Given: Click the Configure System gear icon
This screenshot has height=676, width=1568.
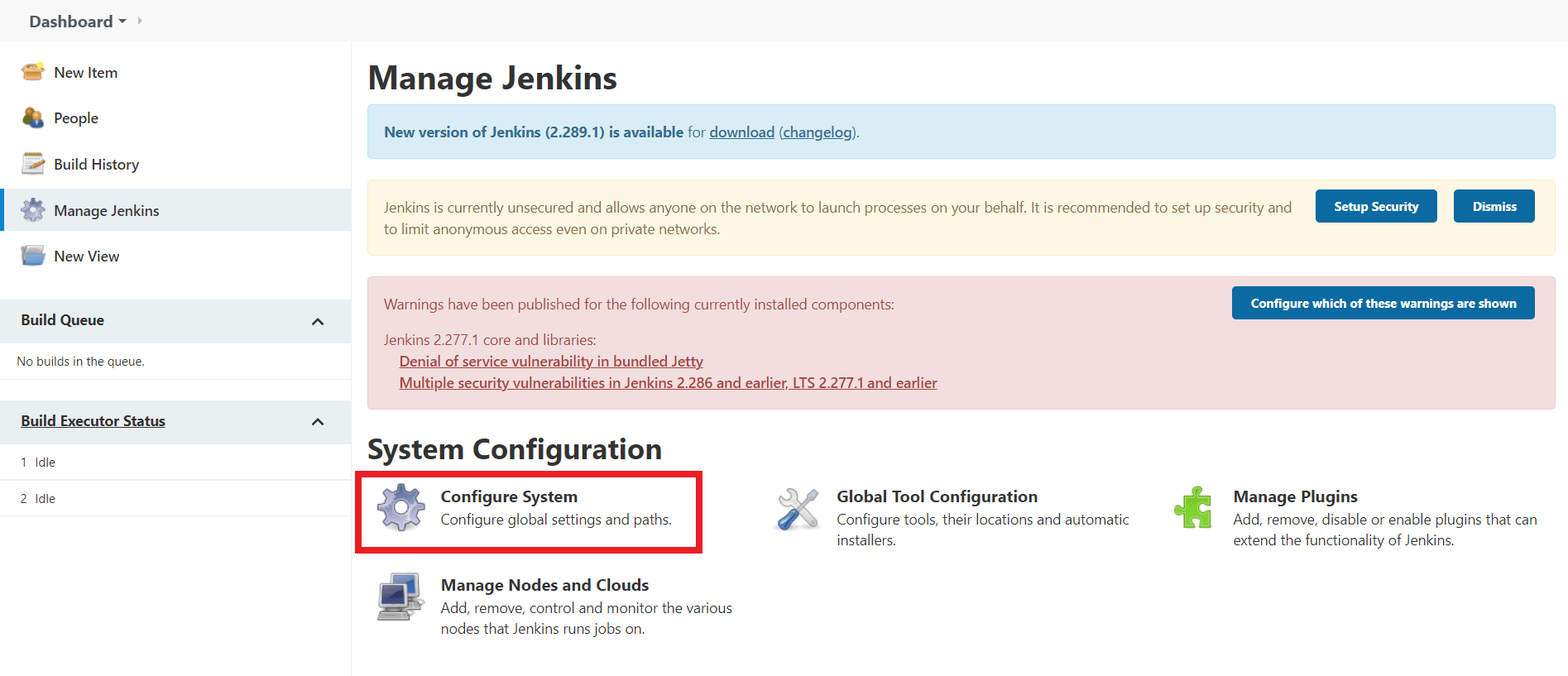Looking at the screenshot, I should tap(401, 507).
